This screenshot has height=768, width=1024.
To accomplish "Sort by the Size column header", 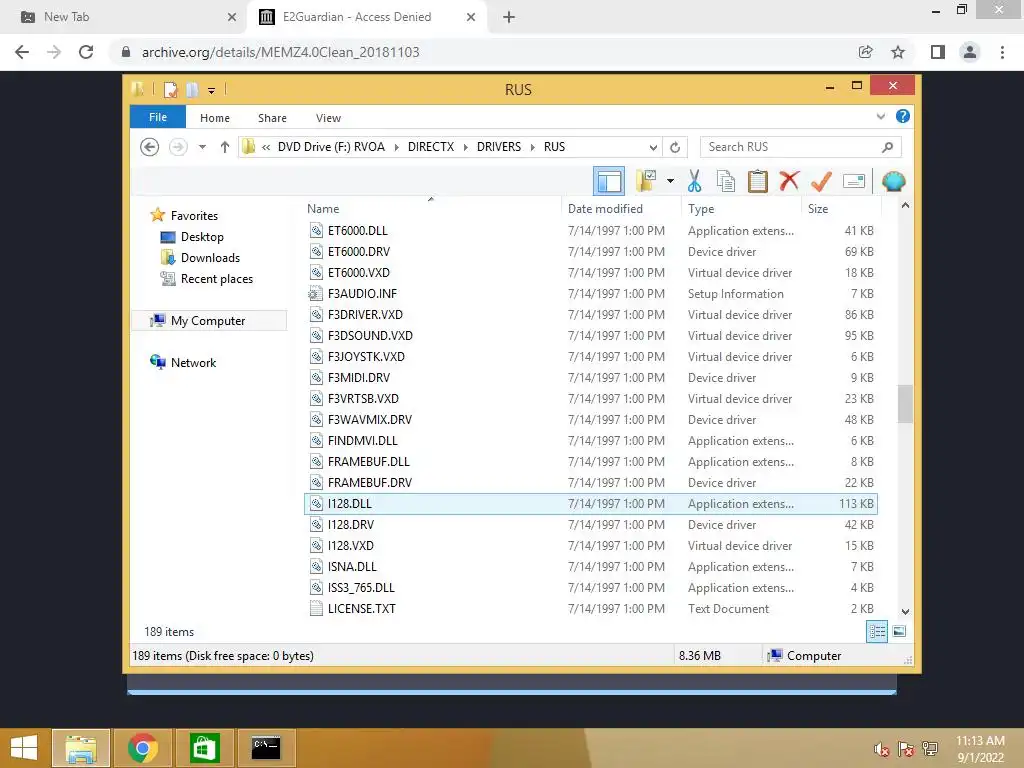I will 841,208.
